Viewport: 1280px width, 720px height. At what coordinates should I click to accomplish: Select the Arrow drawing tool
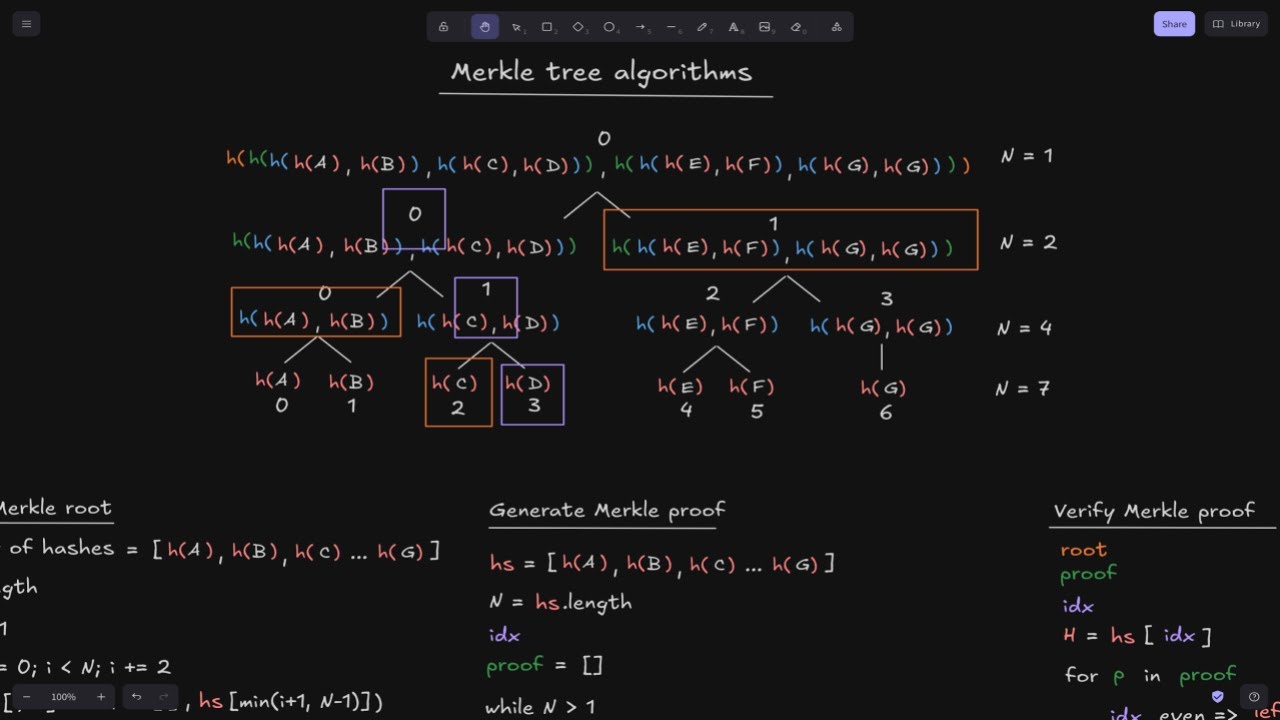(x=640, y=27)
